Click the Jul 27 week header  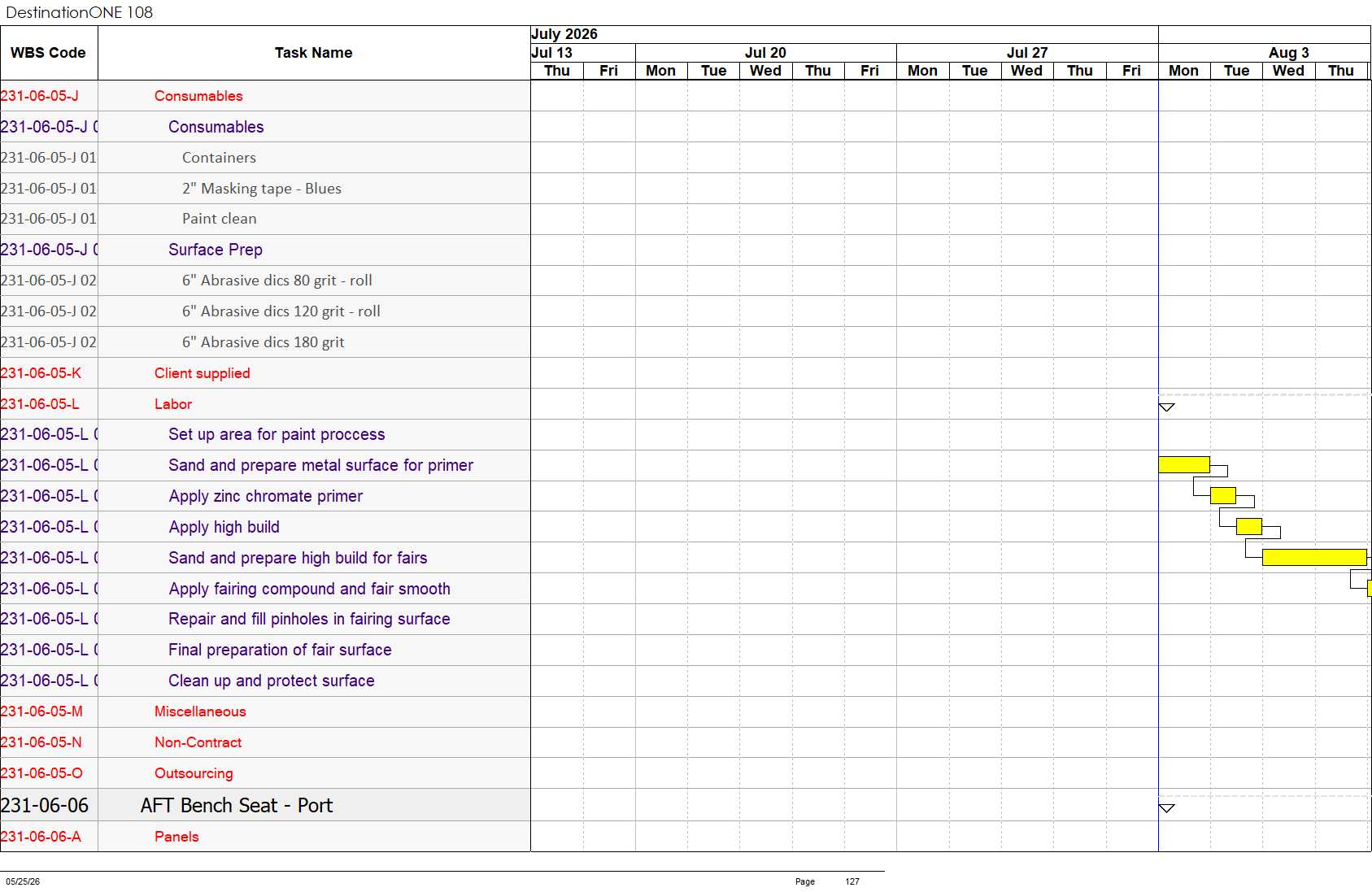(x=1027, y=53)
